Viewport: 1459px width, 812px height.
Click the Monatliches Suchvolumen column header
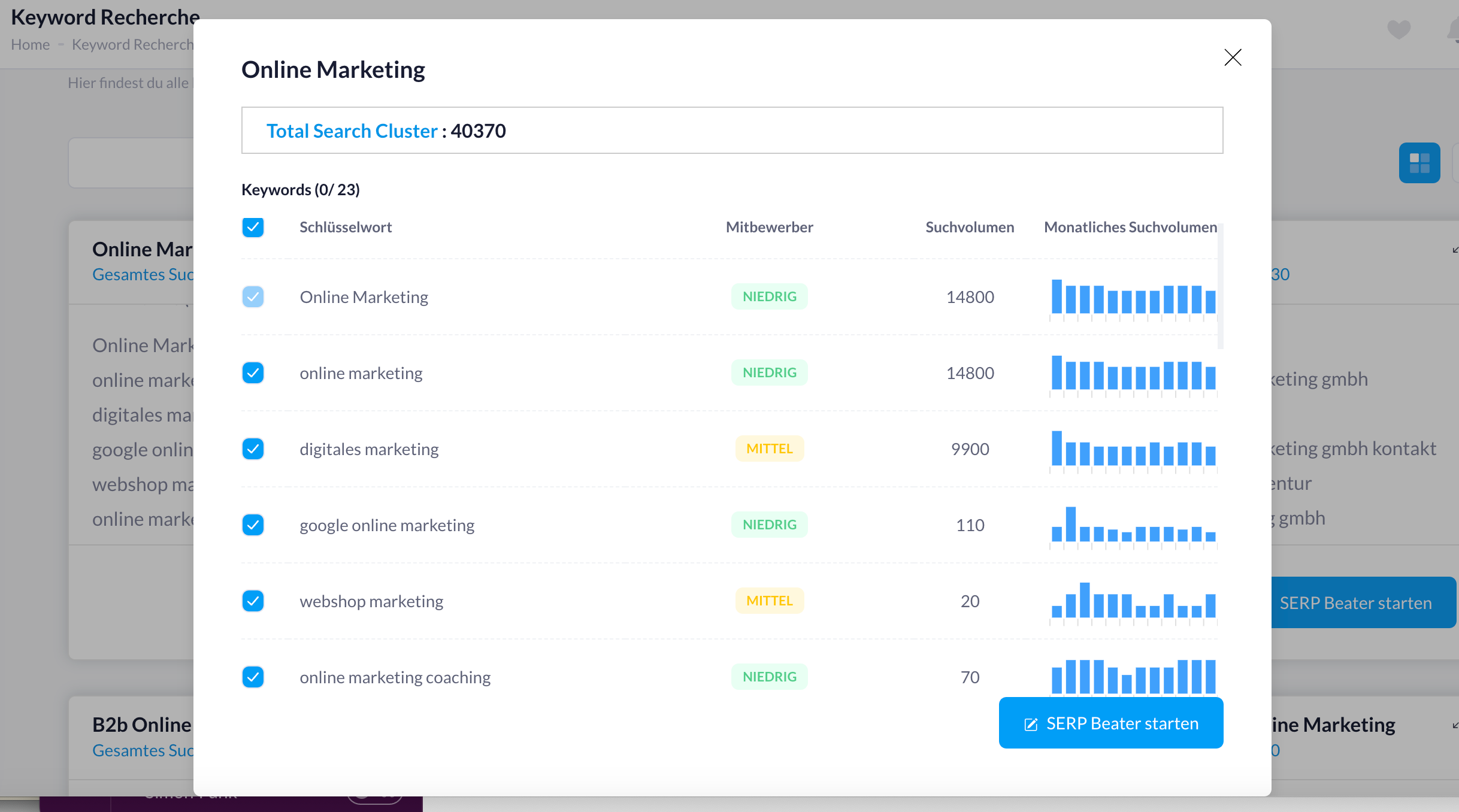pyautogui.click(x=1130, y=227)
